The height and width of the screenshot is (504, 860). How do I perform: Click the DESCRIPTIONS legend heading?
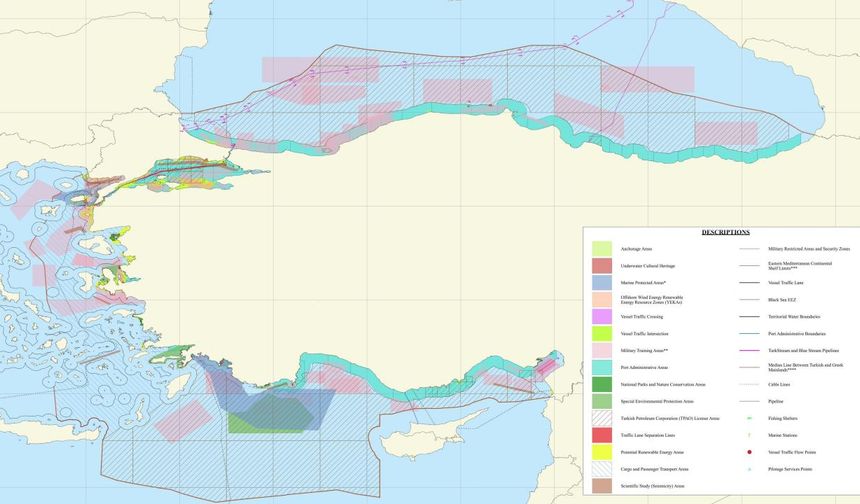[x=725, y=232]
